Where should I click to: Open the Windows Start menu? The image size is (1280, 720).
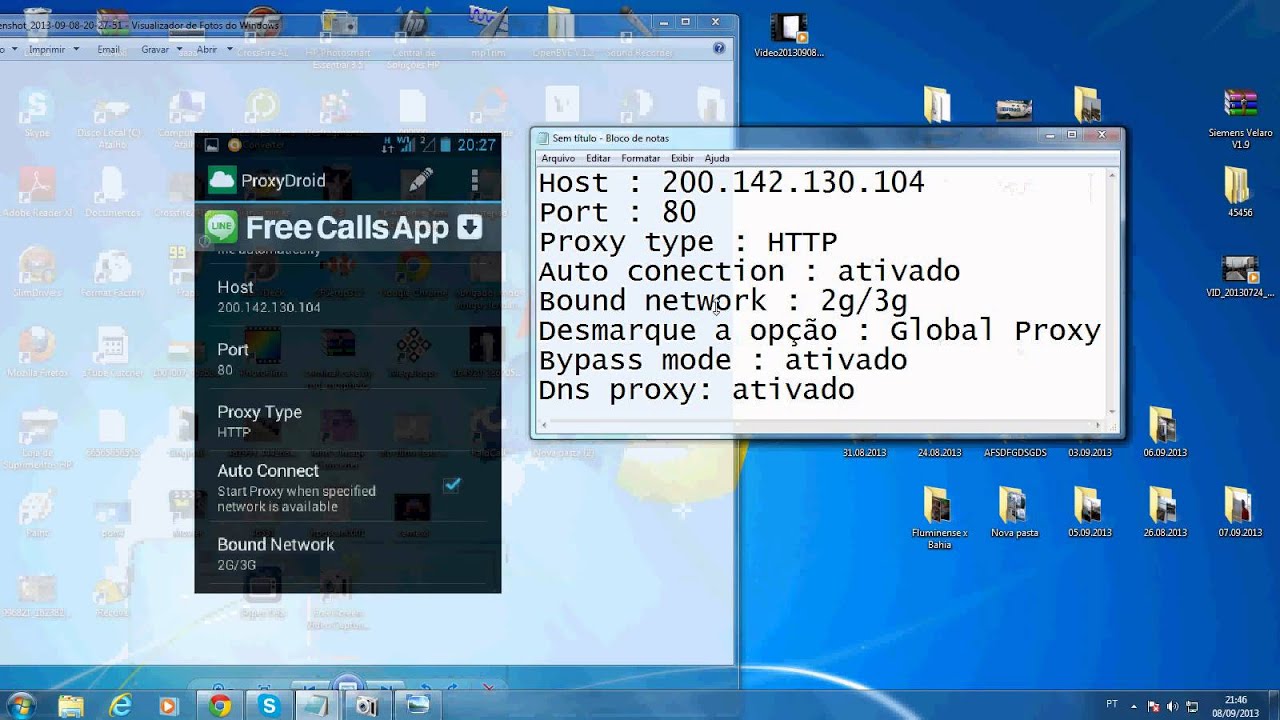click(x=19, y=704)
